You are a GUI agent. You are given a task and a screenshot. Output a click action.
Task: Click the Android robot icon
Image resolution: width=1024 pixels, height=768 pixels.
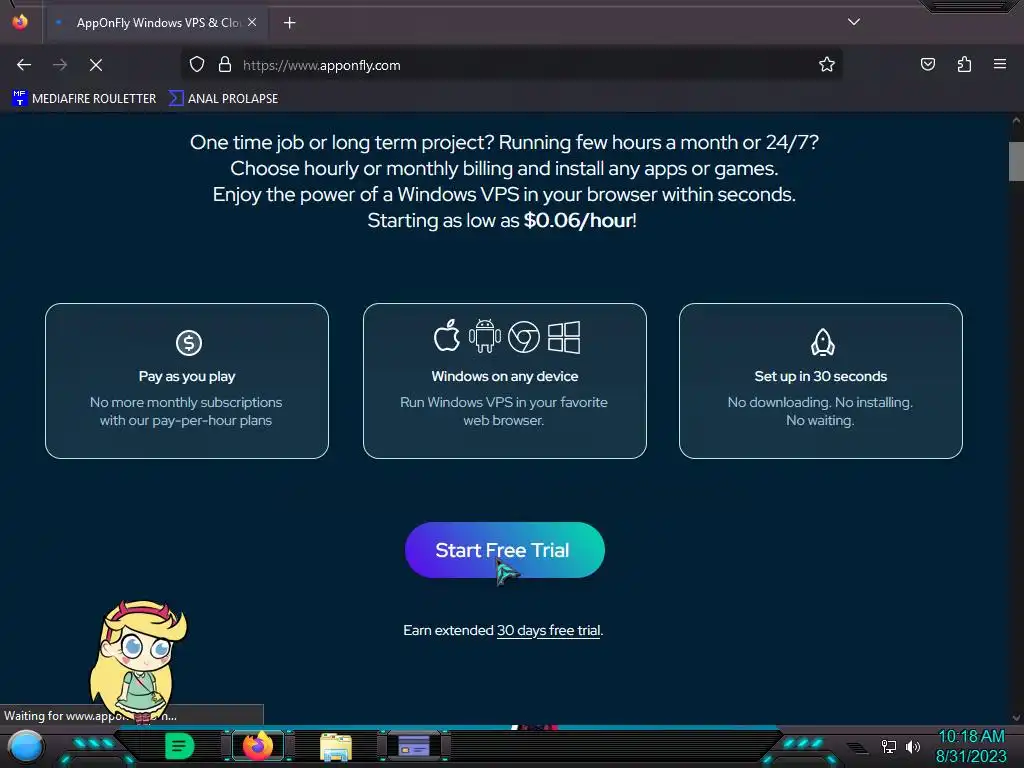[x=485, y=337]
